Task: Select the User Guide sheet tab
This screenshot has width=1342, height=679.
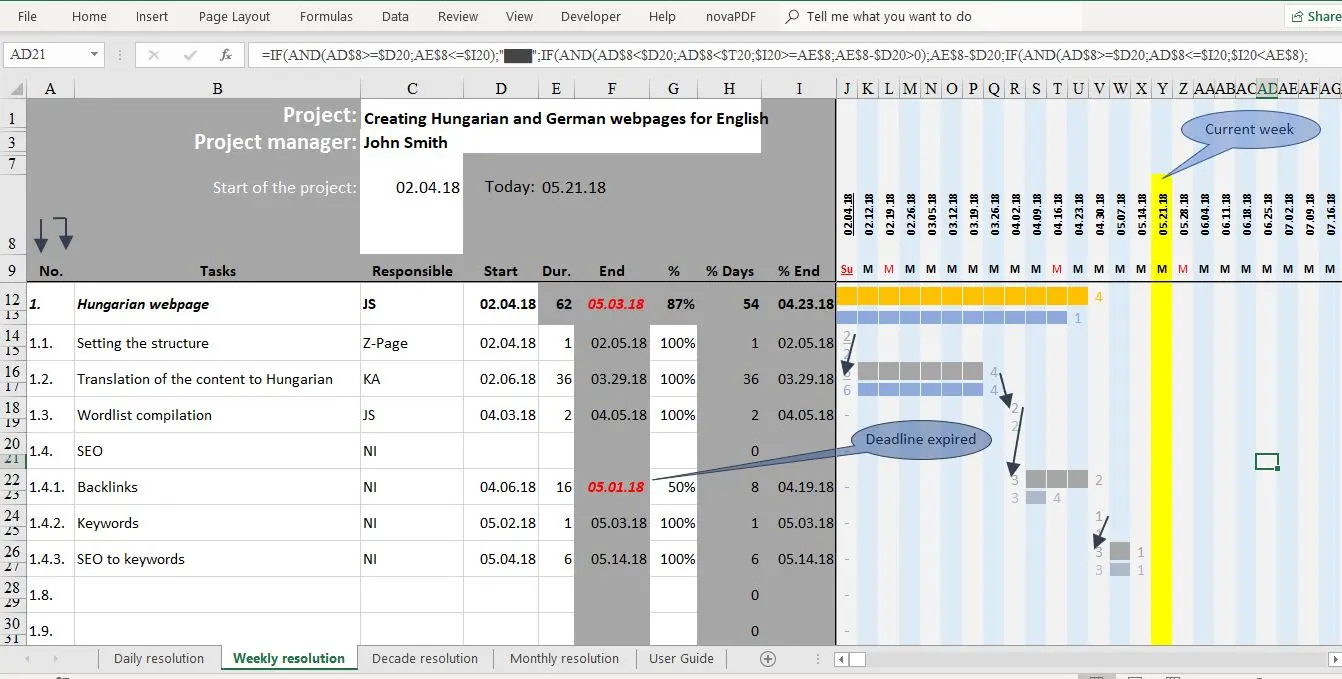Action: pos(681,658)
